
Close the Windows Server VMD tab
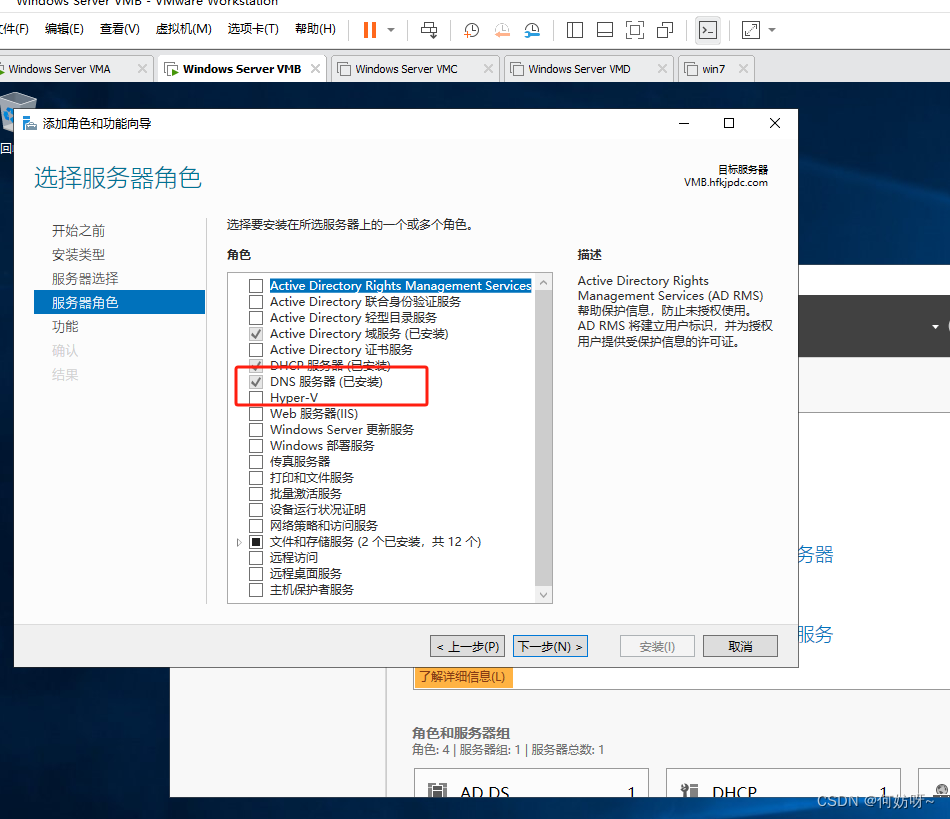(x=662, y=68)
